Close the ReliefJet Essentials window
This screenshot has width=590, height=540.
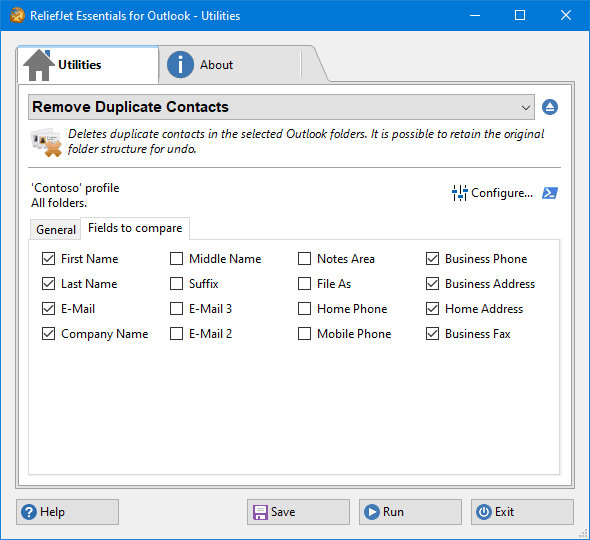[566, 15]
